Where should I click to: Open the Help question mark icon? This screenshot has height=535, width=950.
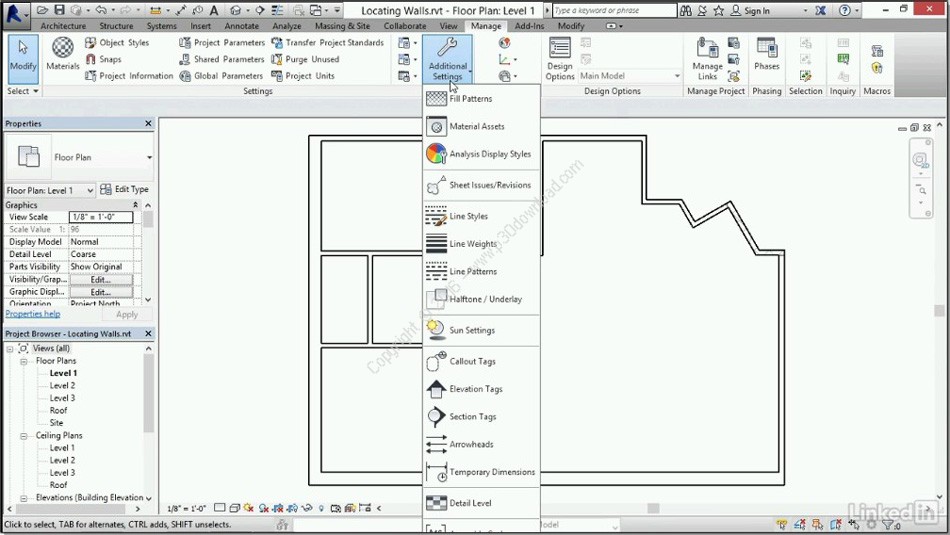pos(846,10)
